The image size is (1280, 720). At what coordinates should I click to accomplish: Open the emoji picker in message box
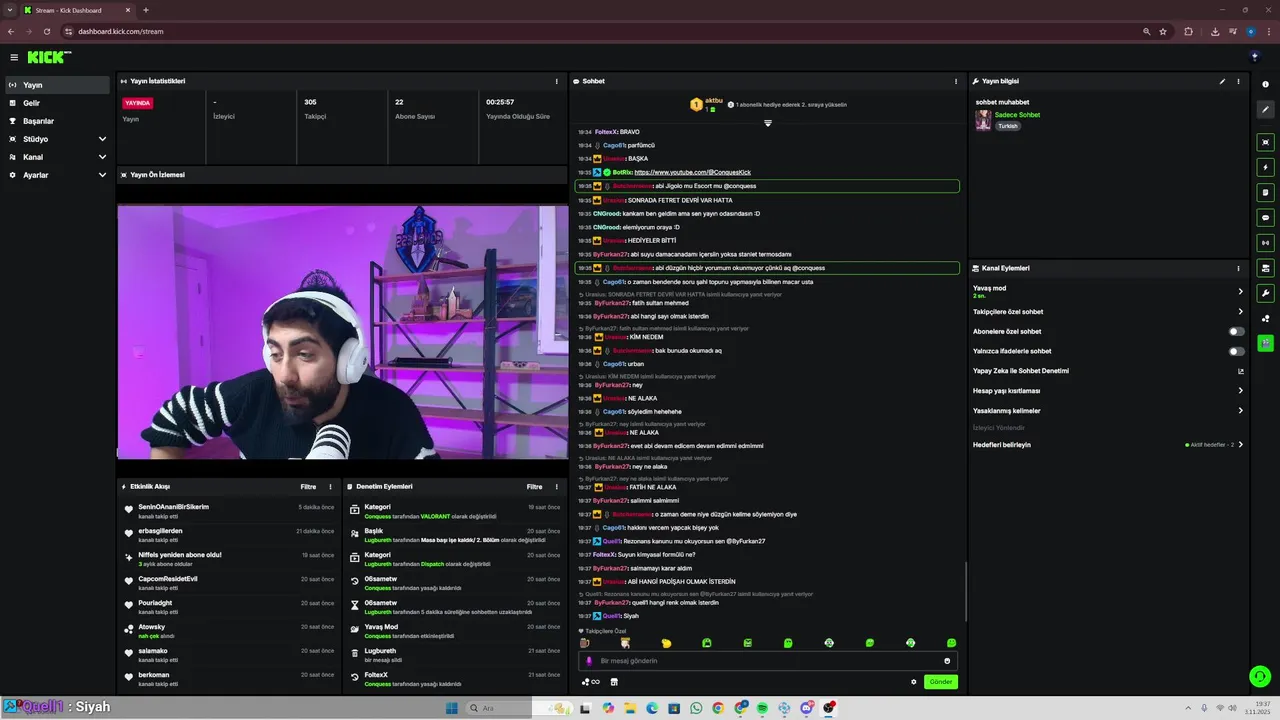[947, 661]
